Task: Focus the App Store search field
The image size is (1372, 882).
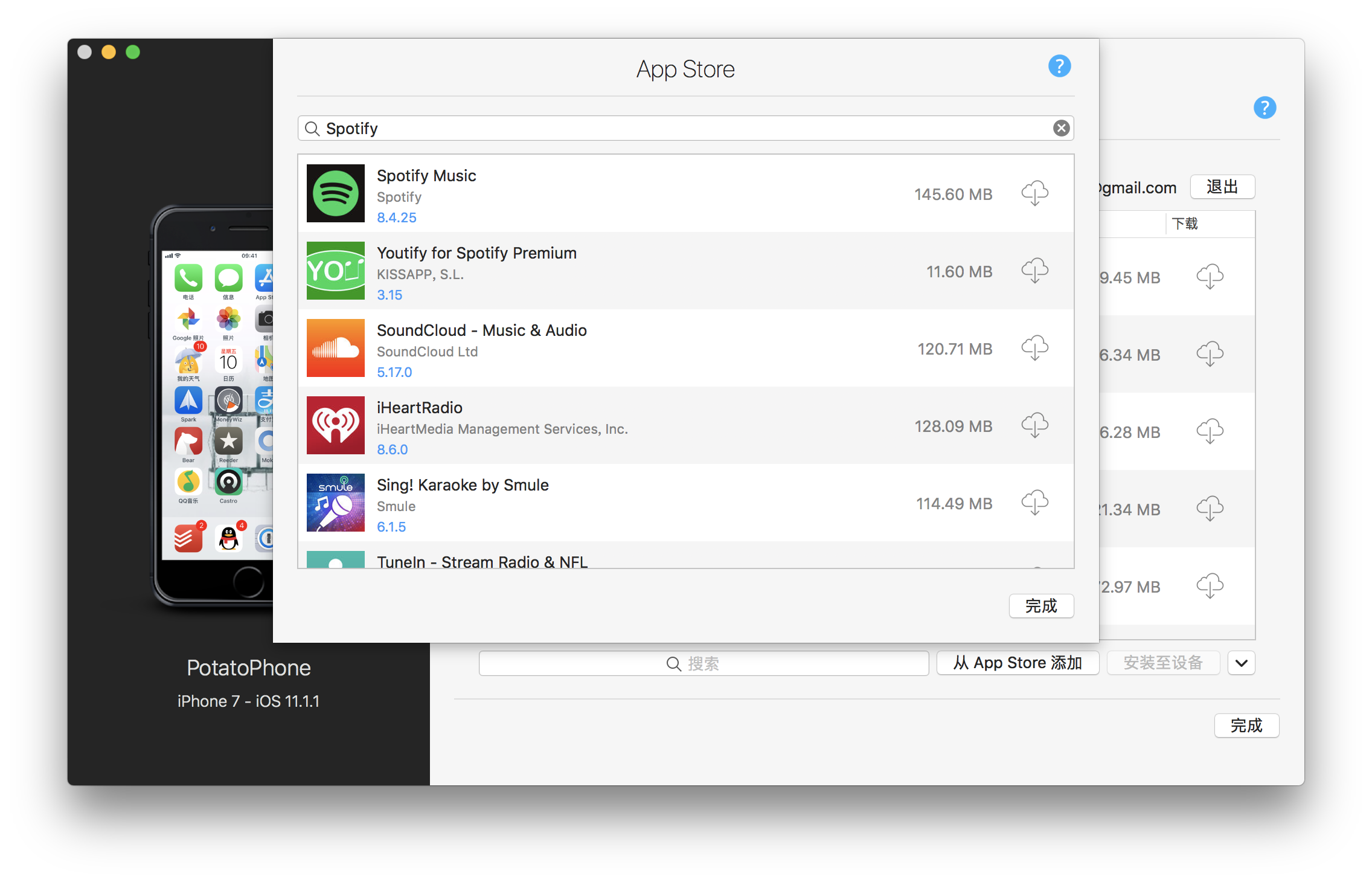Action: (685, 128)
